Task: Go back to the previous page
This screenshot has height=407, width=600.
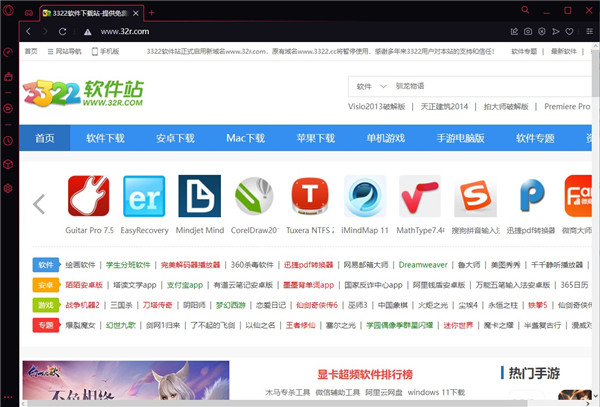Action: (28, 31)
